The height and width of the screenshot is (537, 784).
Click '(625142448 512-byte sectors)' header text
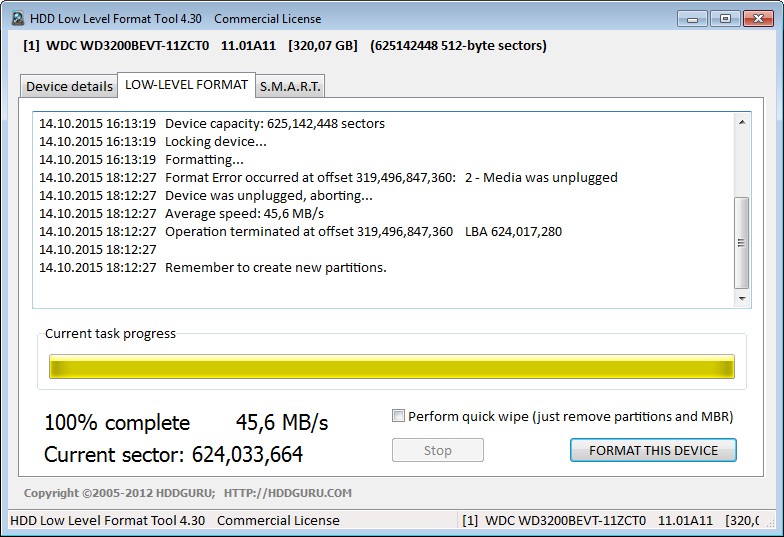click(458, 46)
